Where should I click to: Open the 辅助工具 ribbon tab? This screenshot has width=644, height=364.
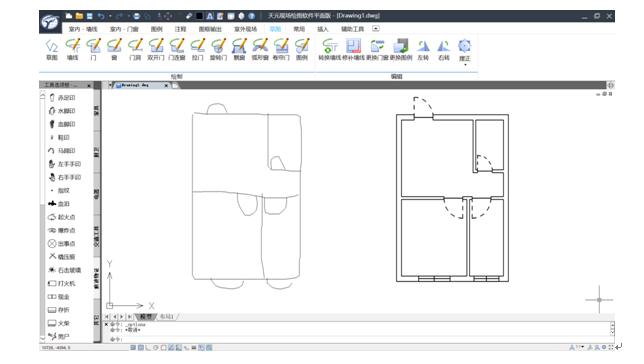point(352,29)
